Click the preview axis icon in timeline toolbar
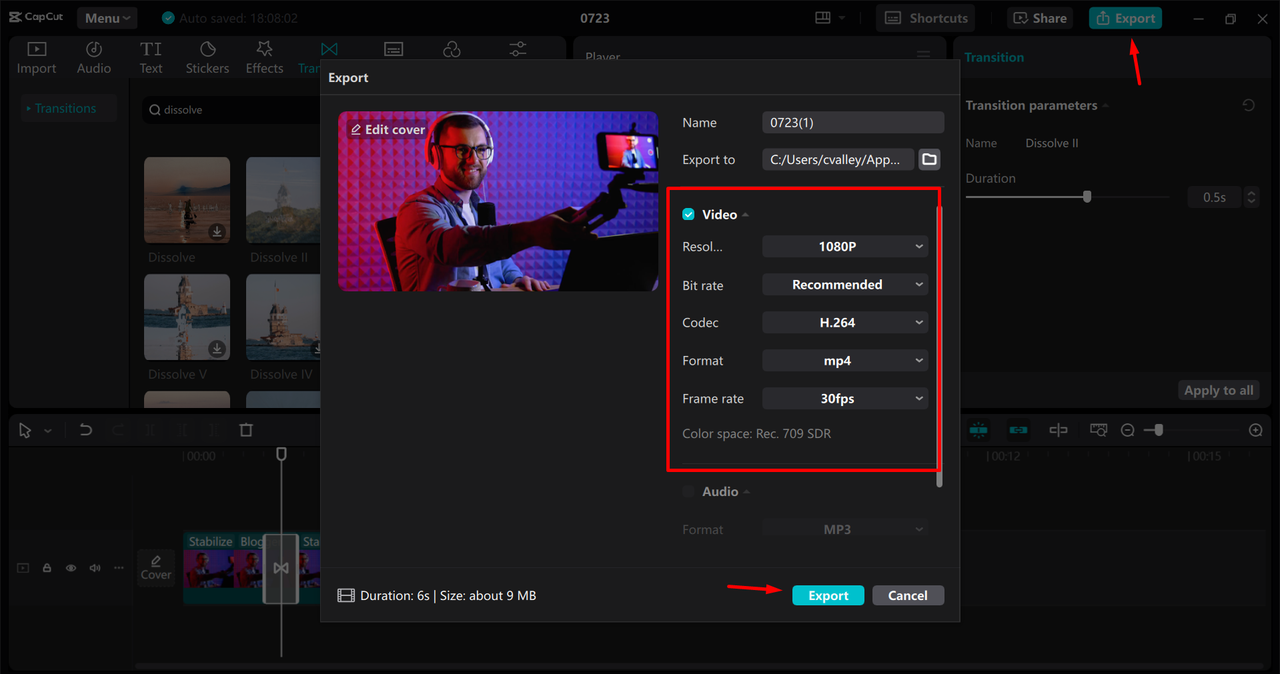The width and height of the screenshot is (1280, 674). pos(1098,430)
